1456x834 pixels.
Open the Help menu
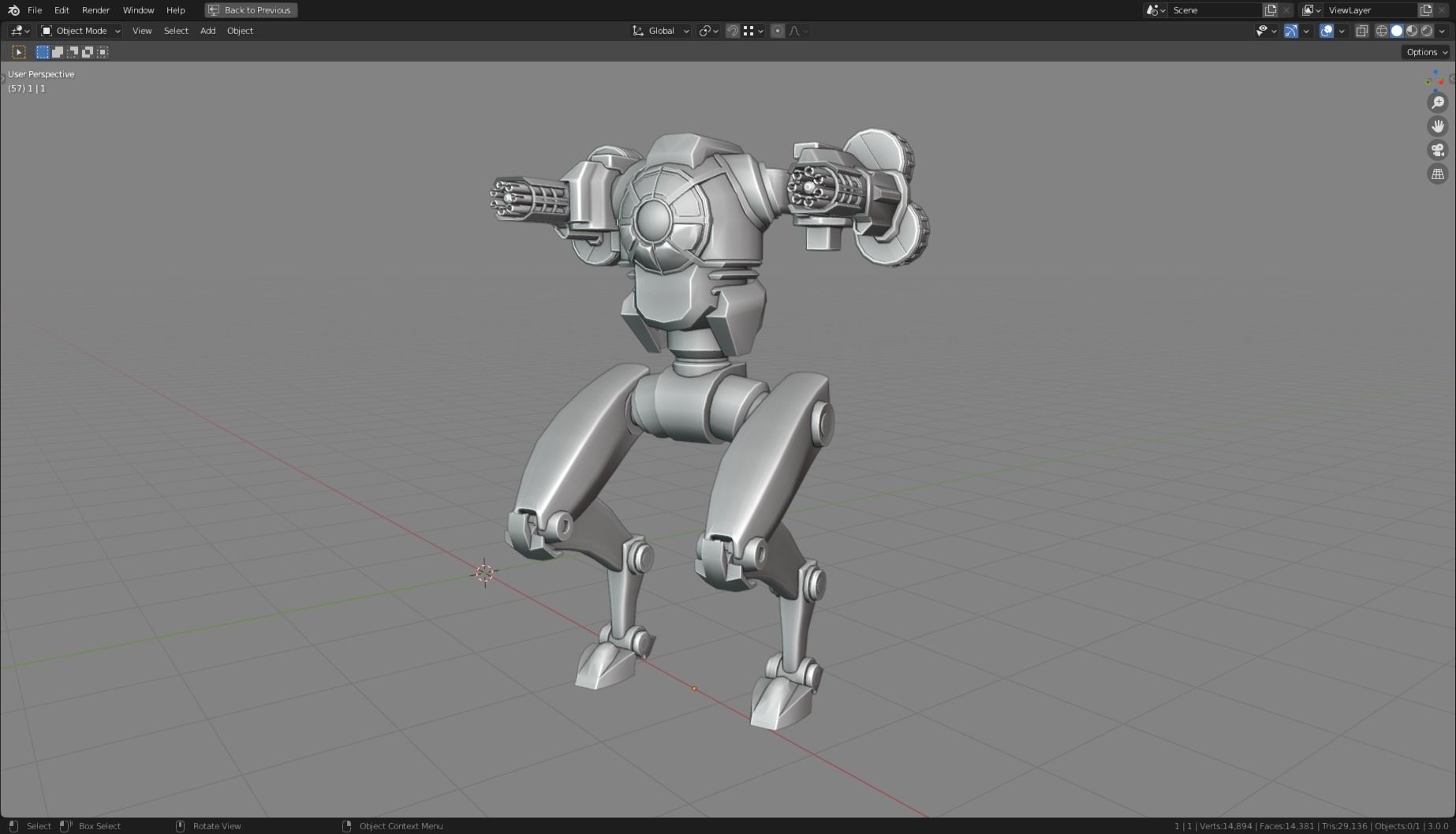(175, 10)
